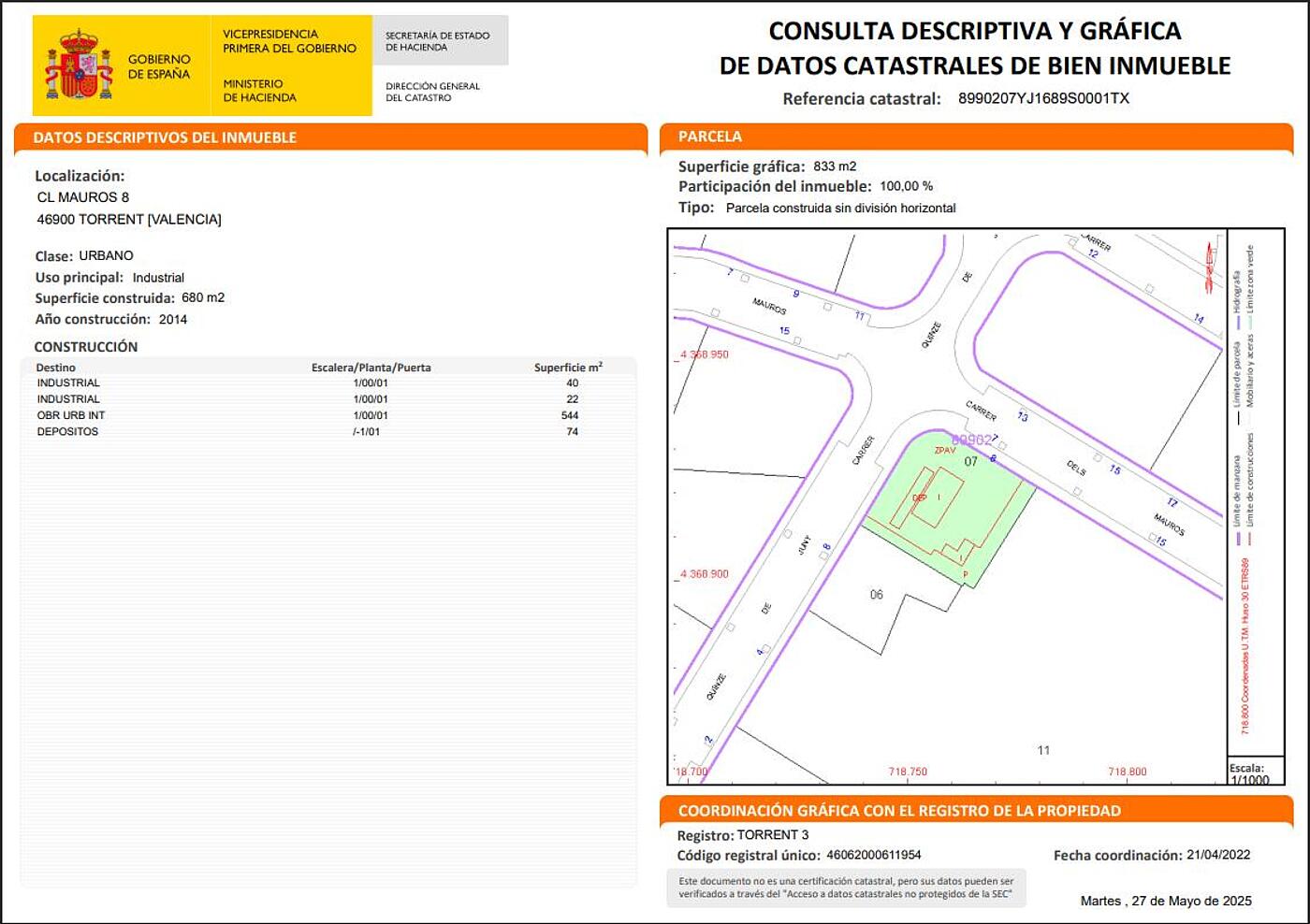
Task: Click map coordinate label '4.368.950'
Action: click(x=704, y=354)
